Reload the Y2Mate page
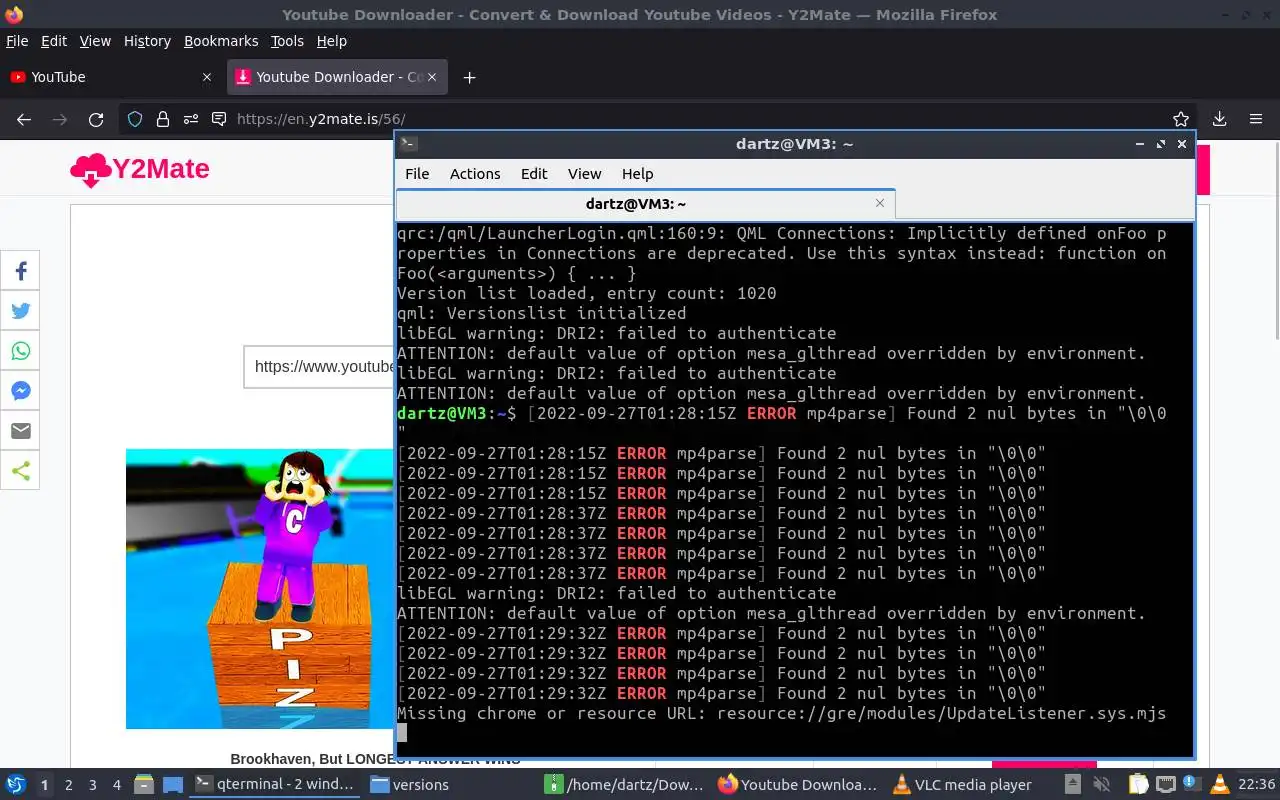This screenshot has height=800, width=1280. coord(96,119)
